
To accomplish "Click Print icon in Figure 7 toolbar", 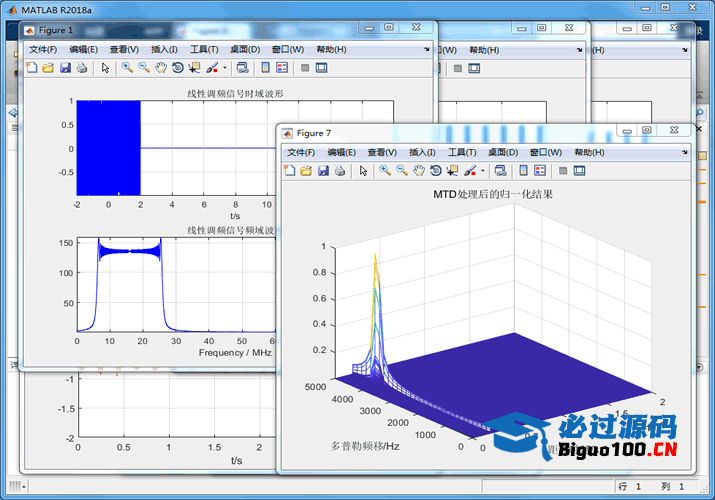I will tap(340, 171).
